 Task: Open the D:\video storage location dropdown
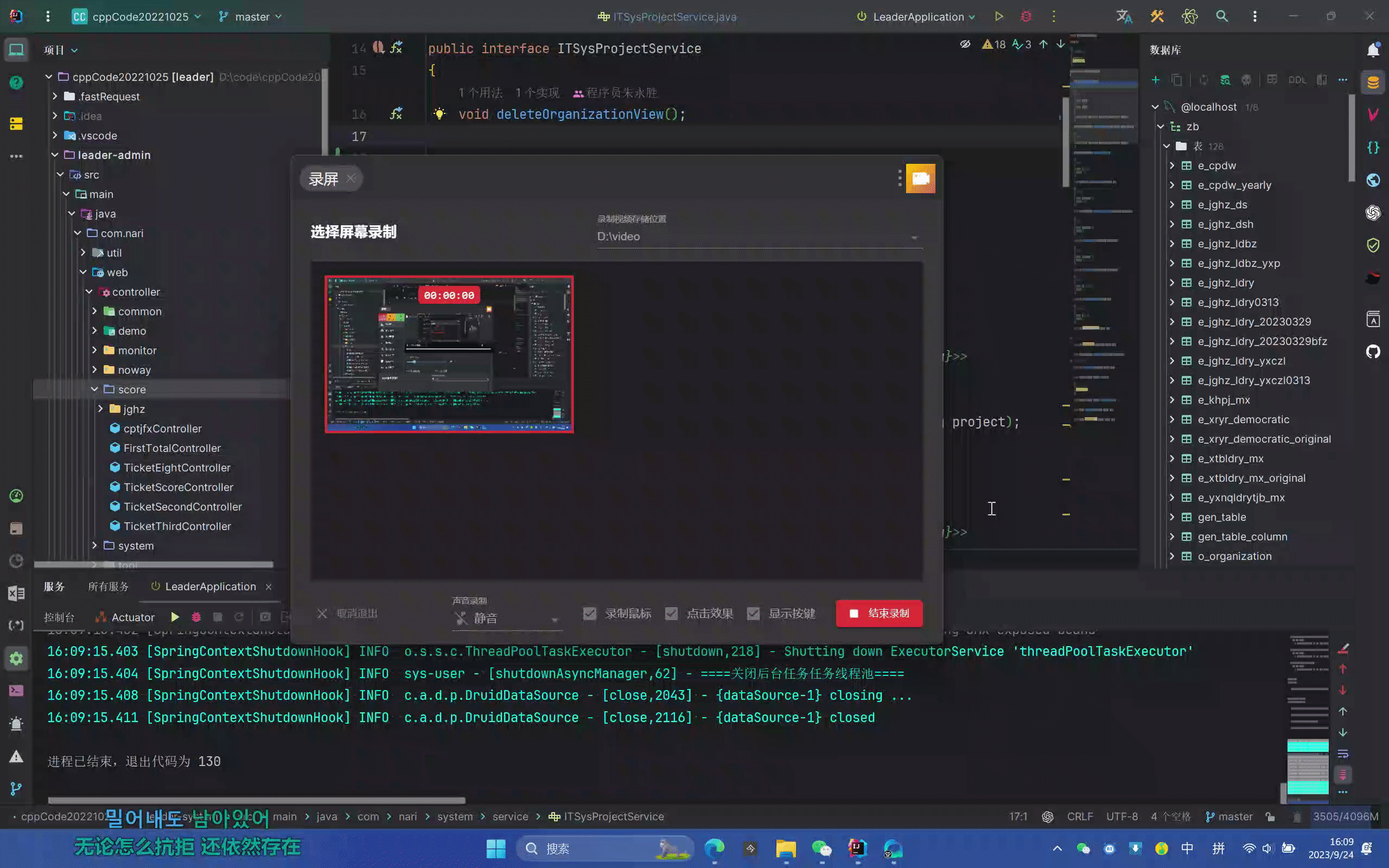tap(759, 237)
